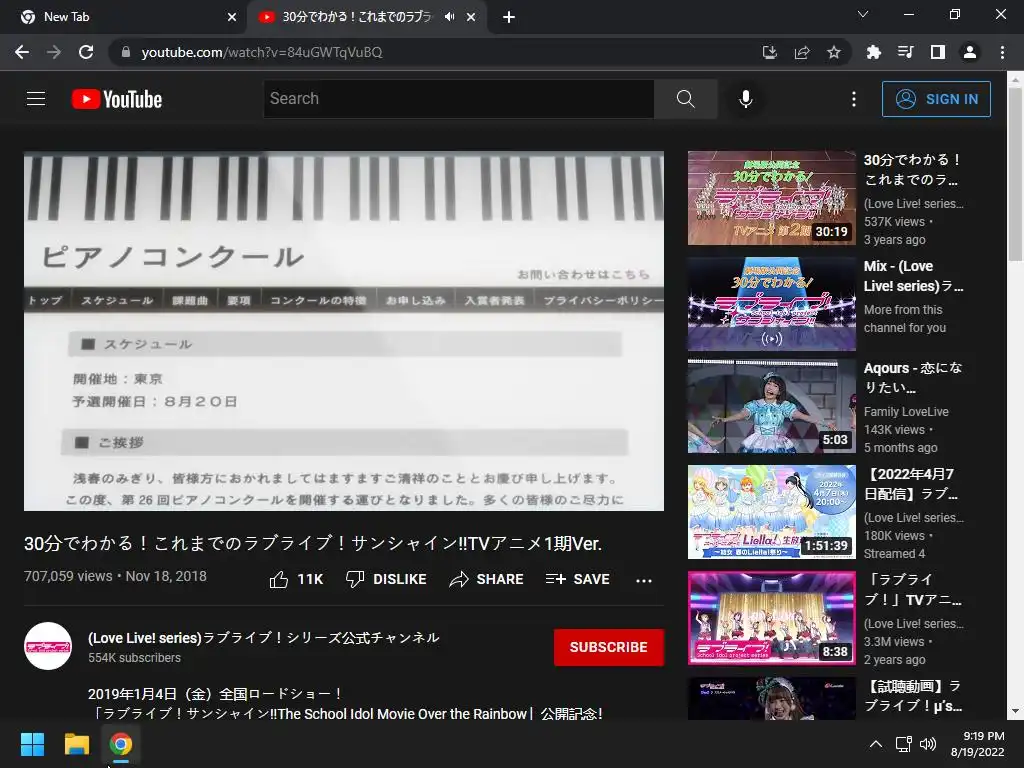Viewport: 1024px width, 768px height.
Task: Open the Love Live channel avatar
Action: (x=48, y=646)
